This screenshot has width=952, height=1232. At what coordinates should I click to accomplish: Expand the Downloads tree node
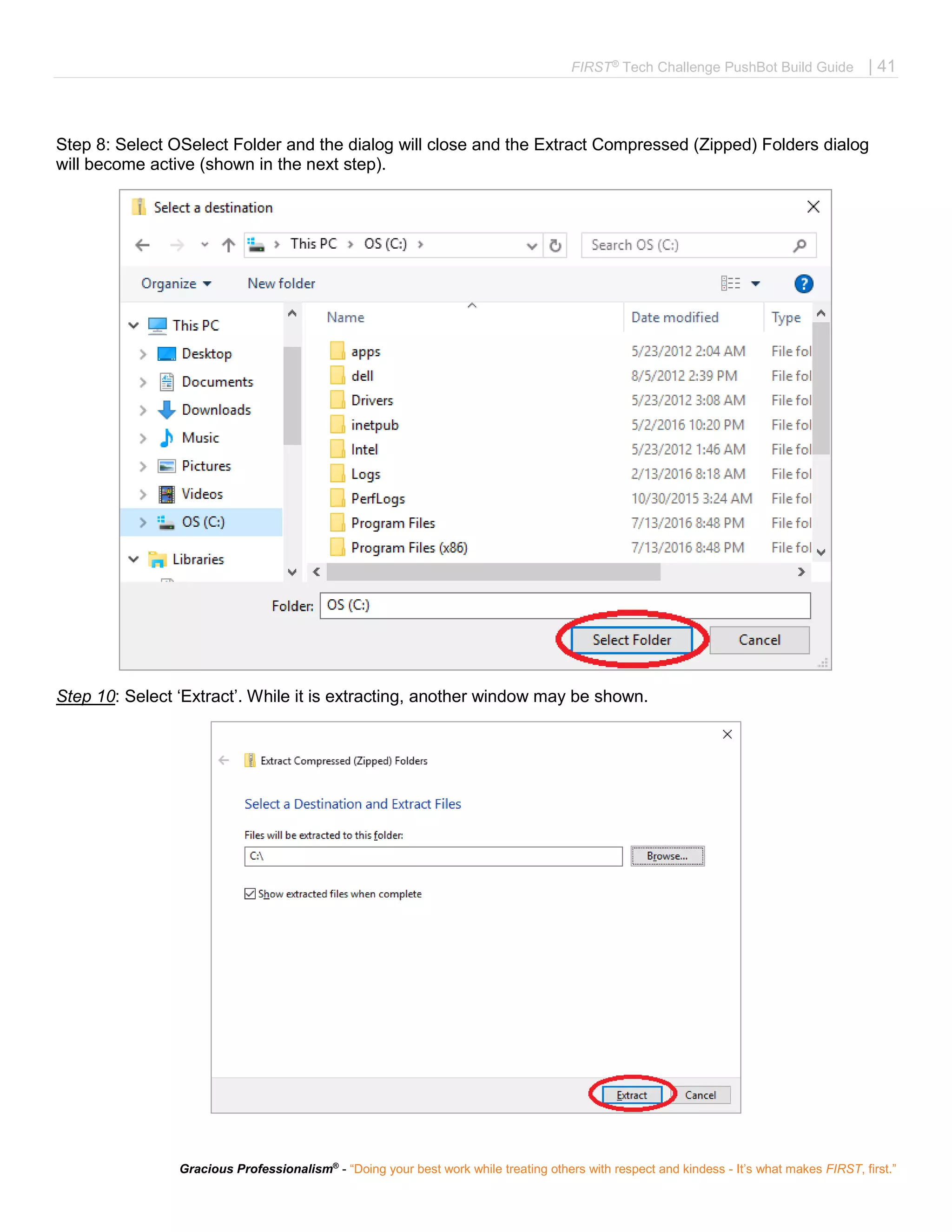click(x=143, y=410)
